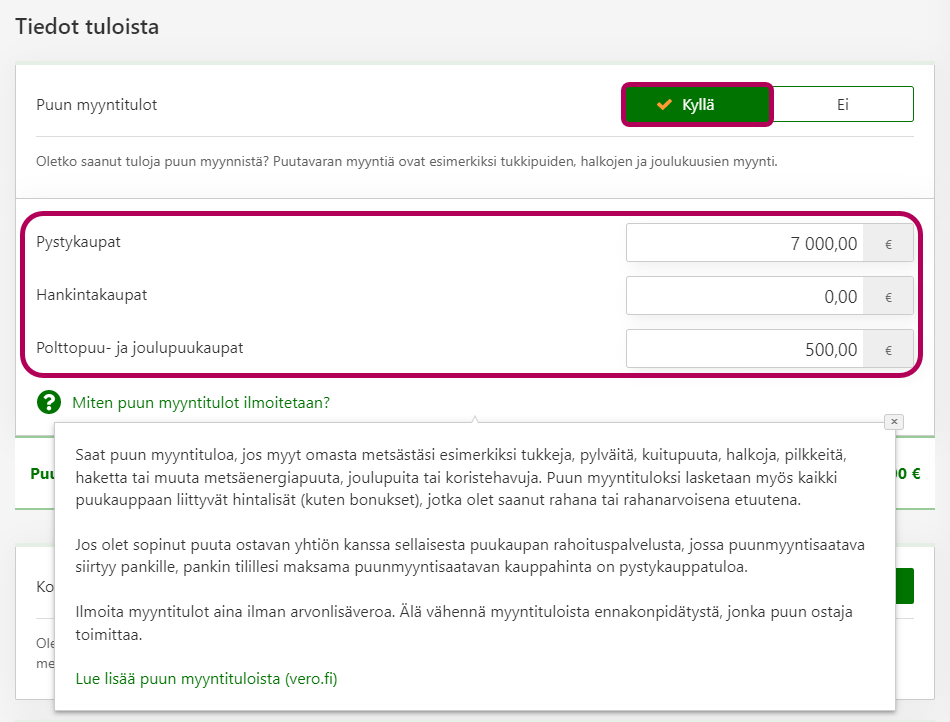The image size is (950, 722).
Task: Focus the Polttopuu- ja joulupuukaupat amount field
Action: point(745,349)
